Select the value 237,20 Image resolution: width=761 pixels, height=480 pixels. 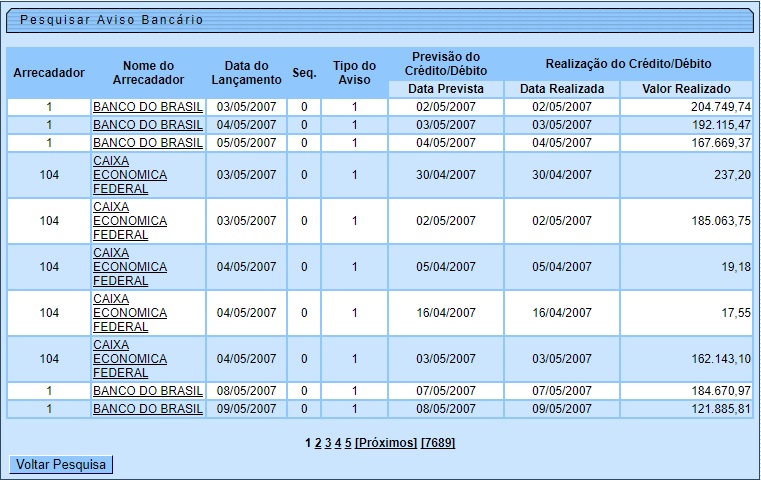click(732, 175)
